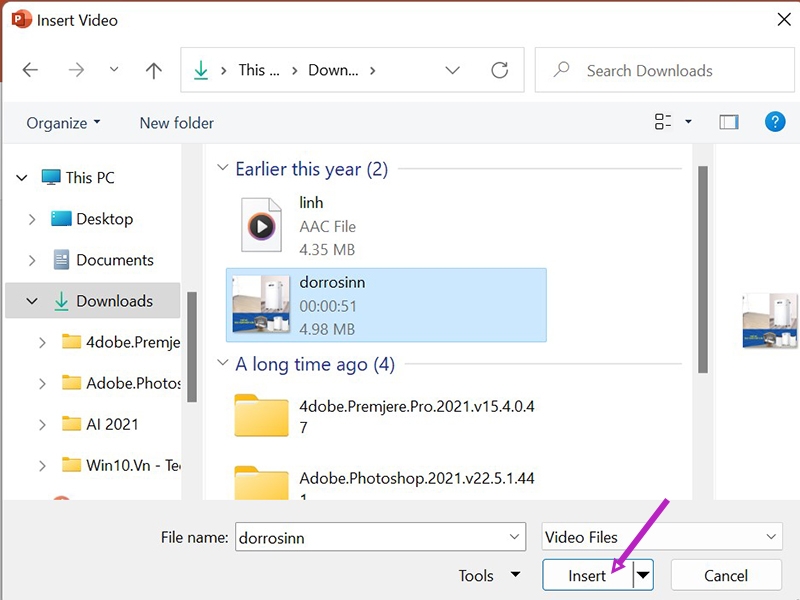
Task: Open the Organize menu
Action: click(x=63, y=123)
